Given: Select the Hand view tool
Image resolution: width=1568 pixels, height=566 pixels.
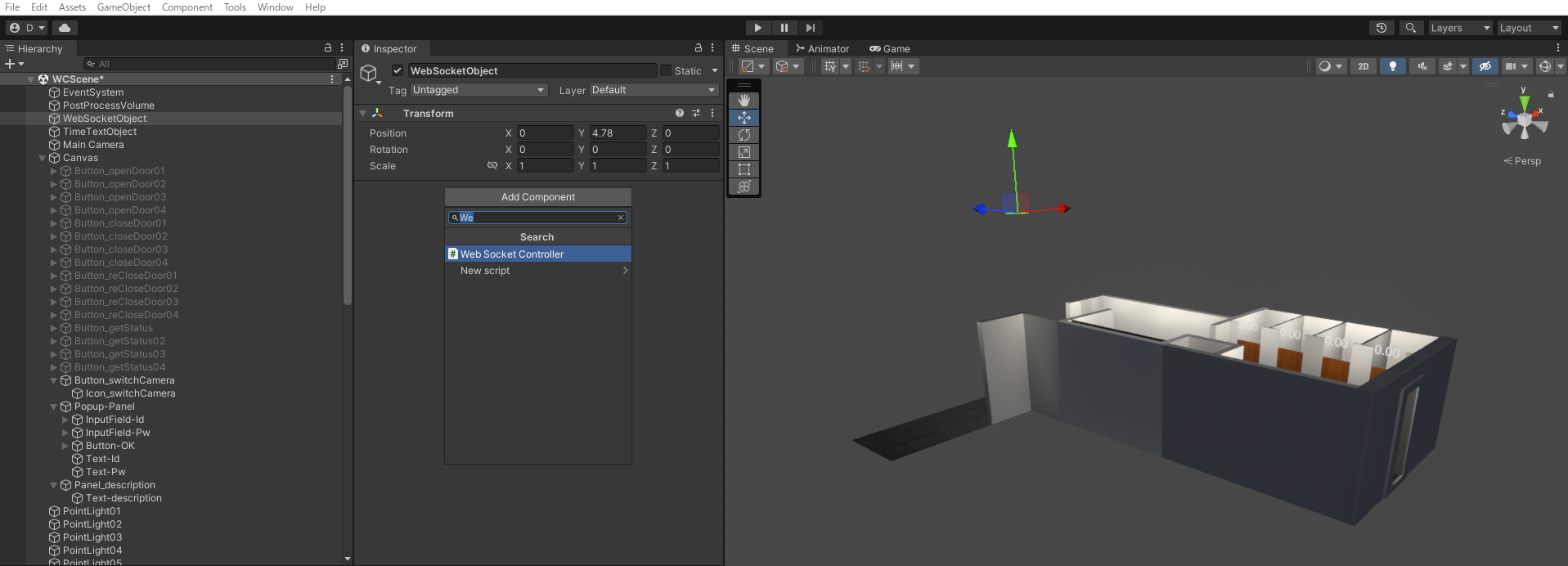Looking at the screenshot, I should [x=744, y=101].
